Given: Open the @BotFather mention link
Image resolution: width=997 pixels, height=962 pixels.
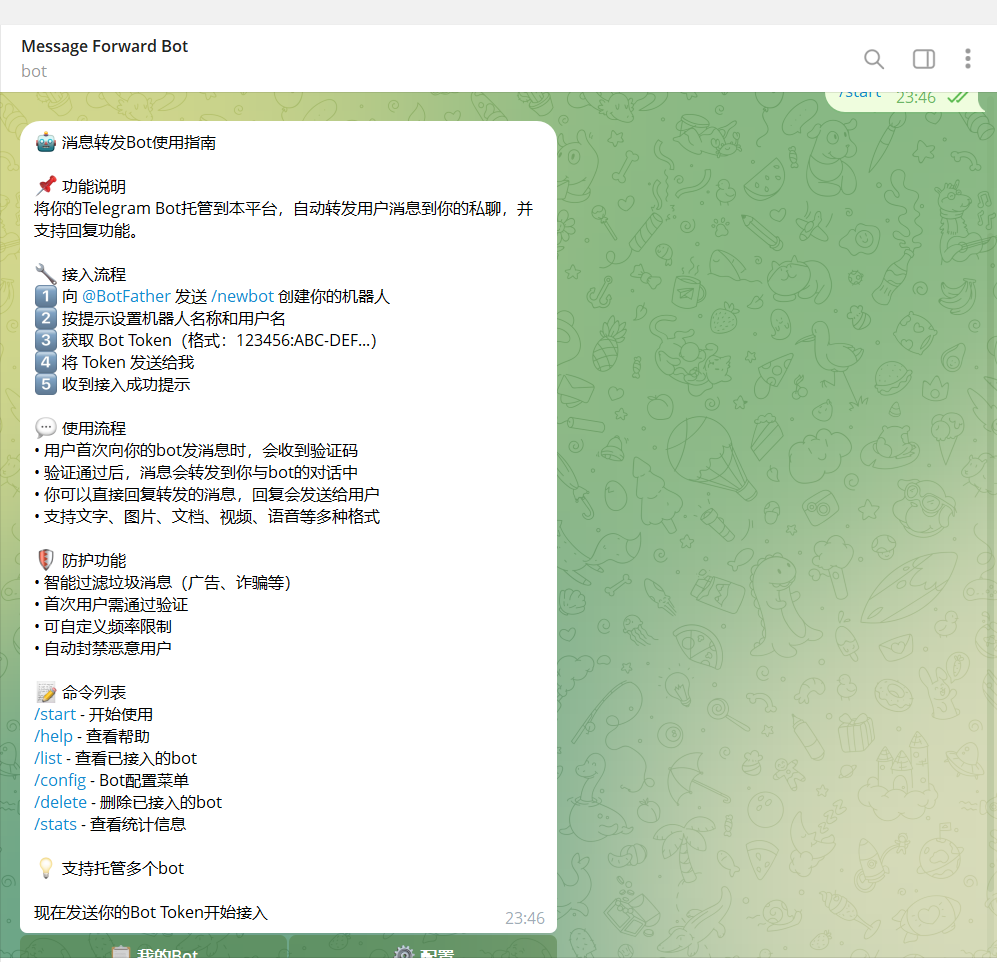Looking at the screenshot, I should click(126, 296).
